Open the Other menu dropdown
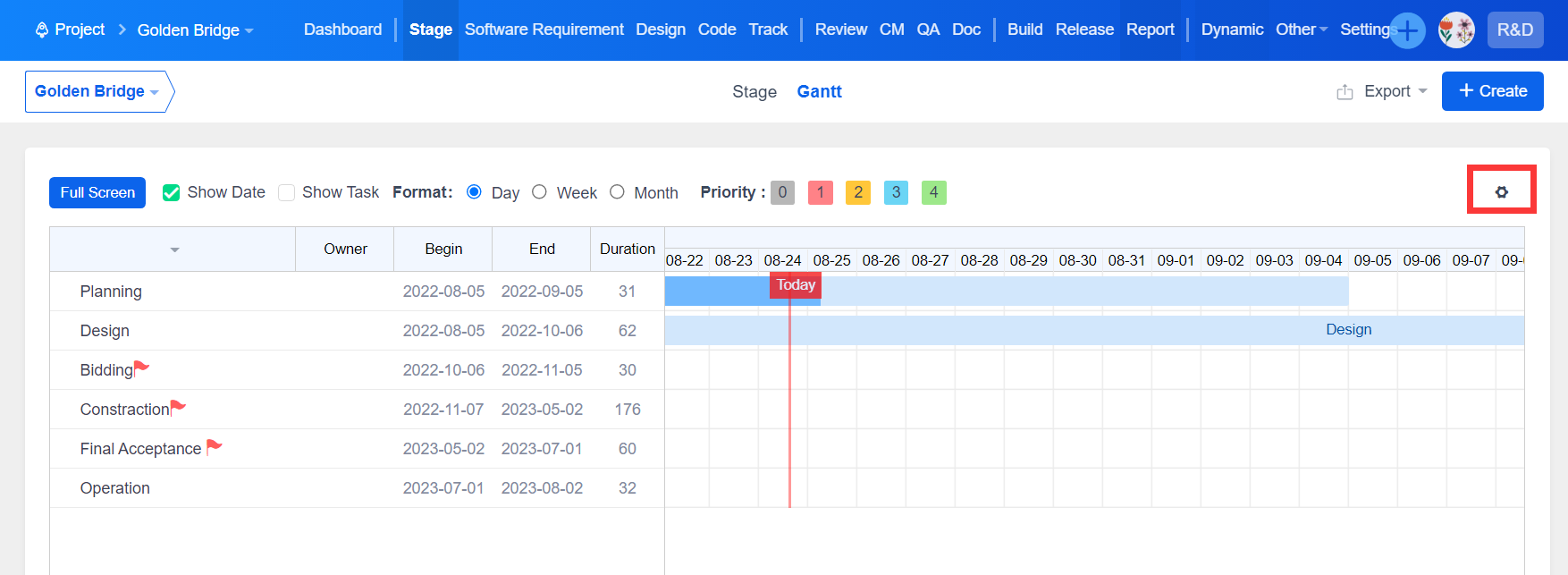 pyautogui.click(x=1301, y=30)
